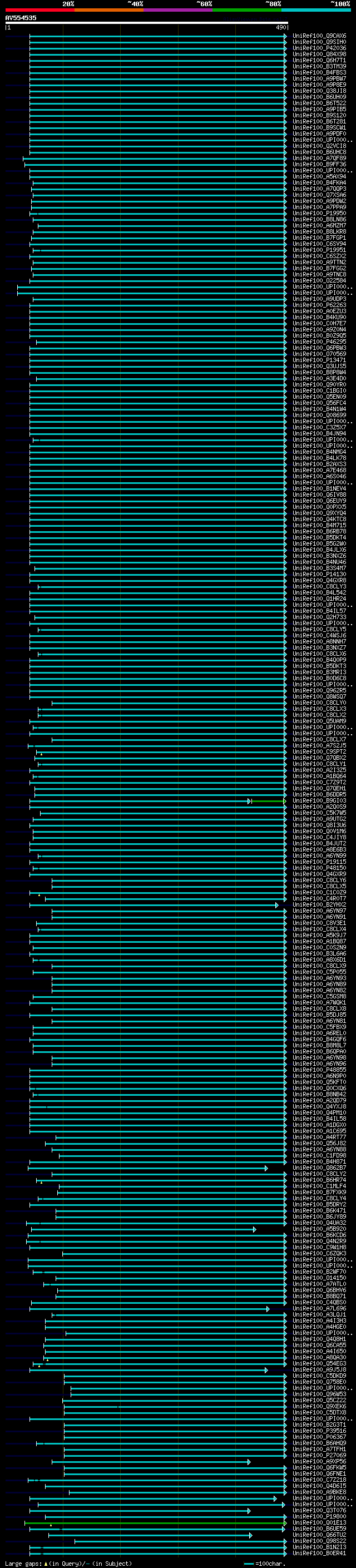Click the query end position 490
Image resolution: width=356 pixels, height=1568 pixels.
(x=280, y=27)
